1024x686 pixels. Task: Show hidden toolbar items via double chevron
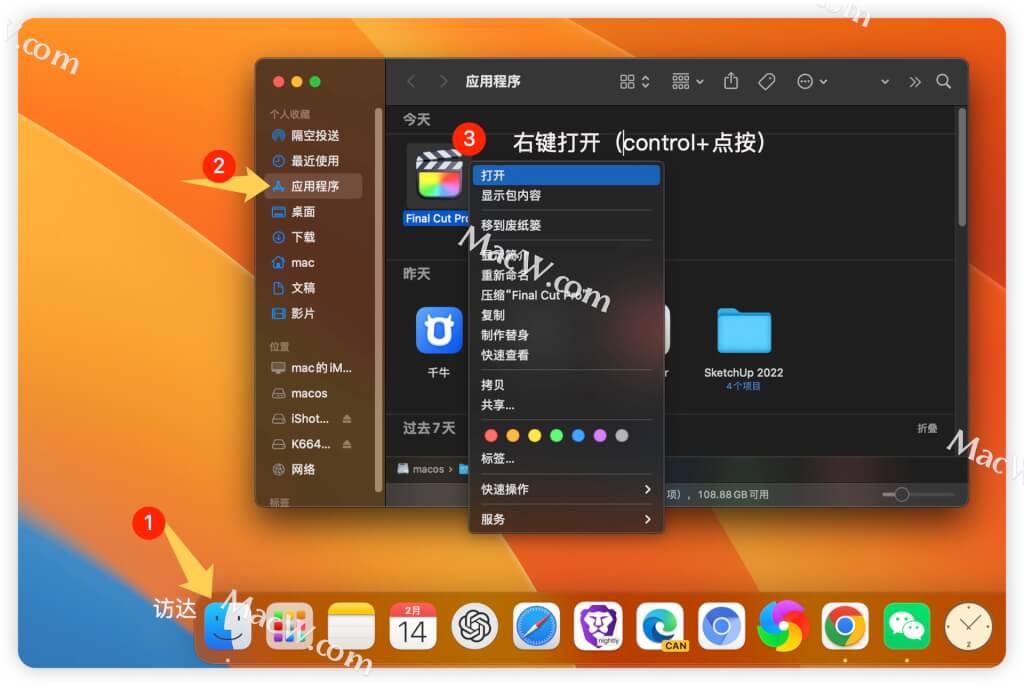coord(915,82)
